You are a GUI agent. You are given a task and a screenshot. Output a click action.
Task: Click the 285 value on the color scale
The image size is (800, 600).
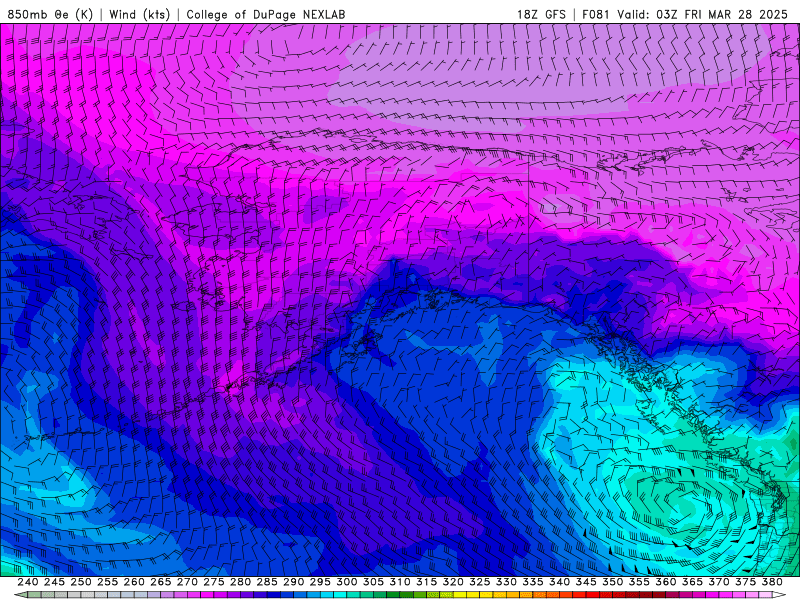point(267,582)
